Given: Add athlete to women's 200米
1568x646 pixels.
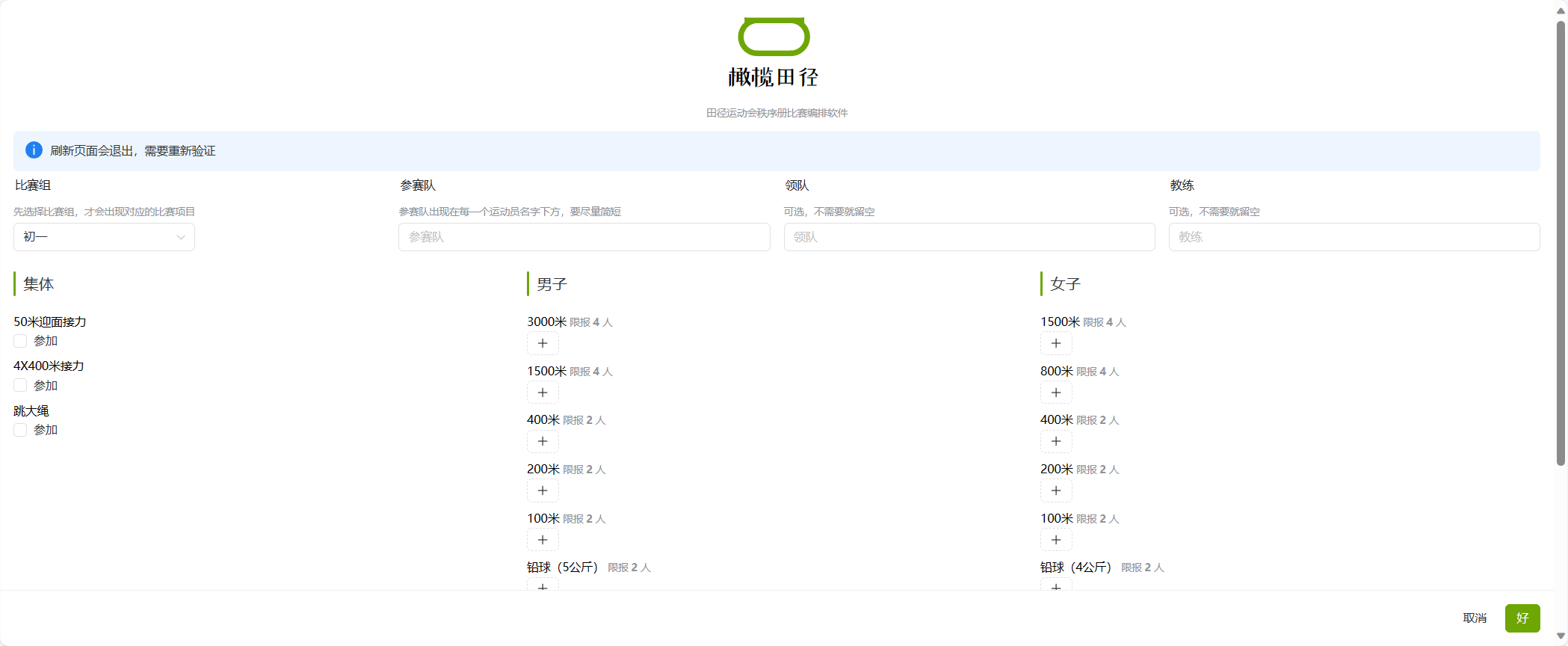Looking at the screenshot, I should tap(1056, 490).
